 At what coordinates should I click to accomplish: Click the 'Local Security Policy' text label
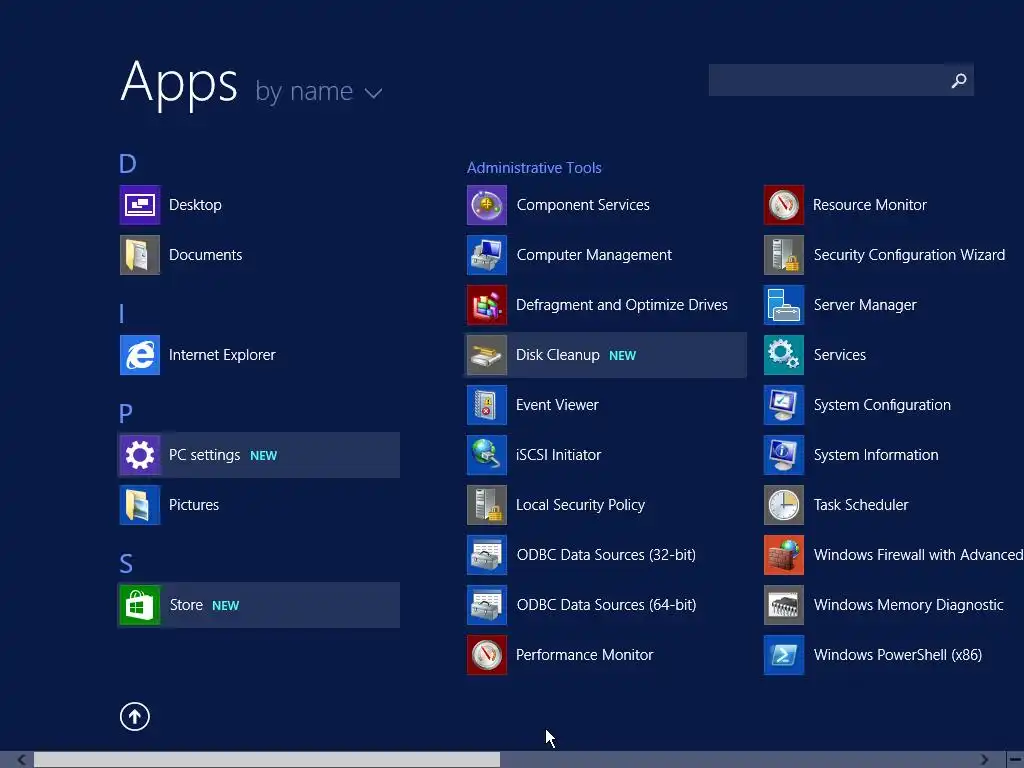coord(580,505)
